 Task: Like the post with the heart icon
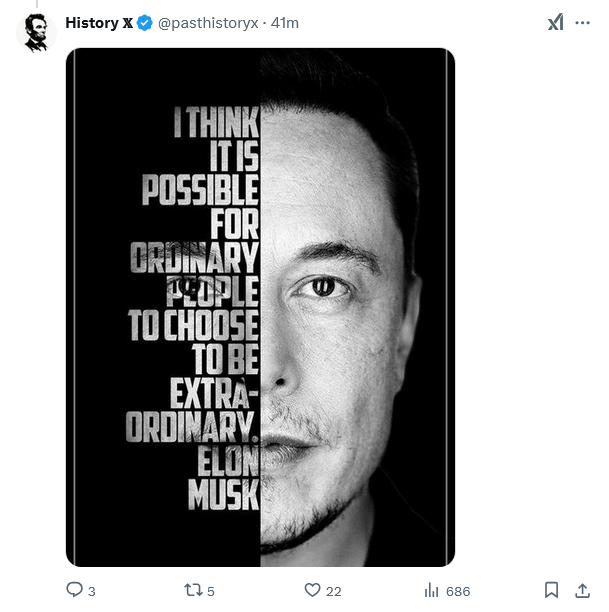click(312, 590)
